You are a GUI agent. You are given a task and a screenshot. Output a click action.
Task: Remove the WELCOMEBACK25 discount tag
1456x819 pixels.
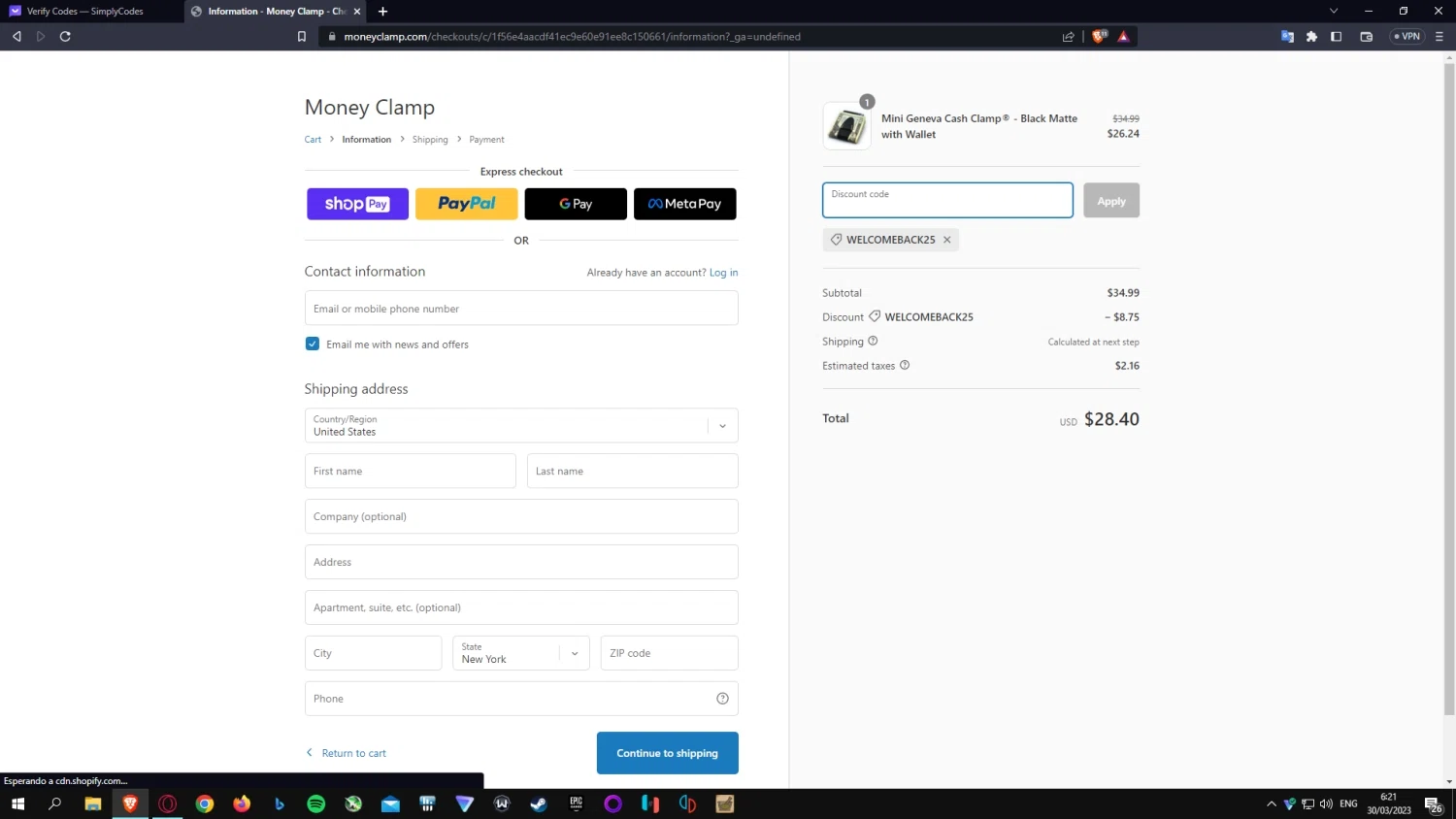(947, 240)
